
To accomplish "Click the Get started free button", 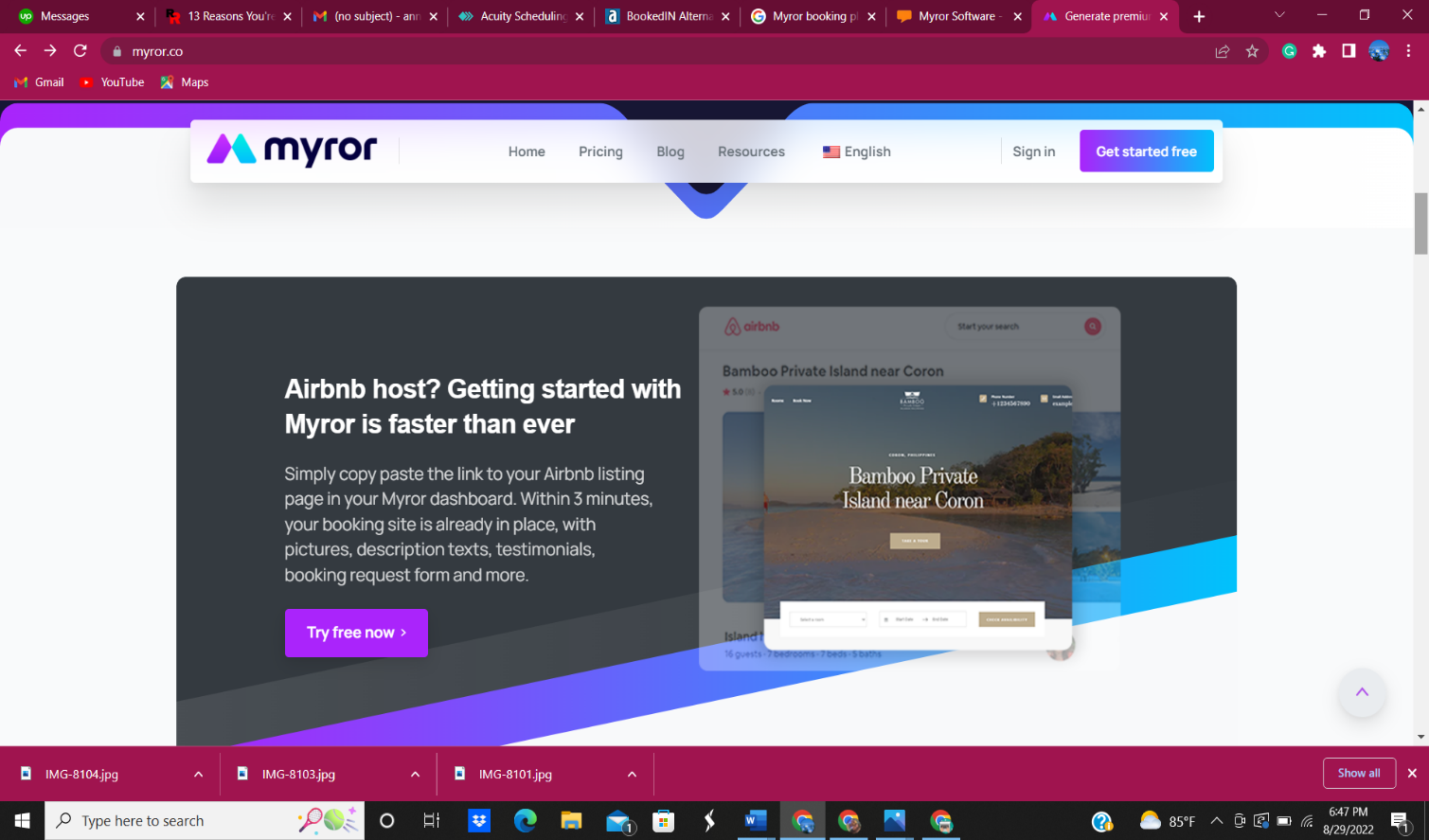I will point(1146,152).
